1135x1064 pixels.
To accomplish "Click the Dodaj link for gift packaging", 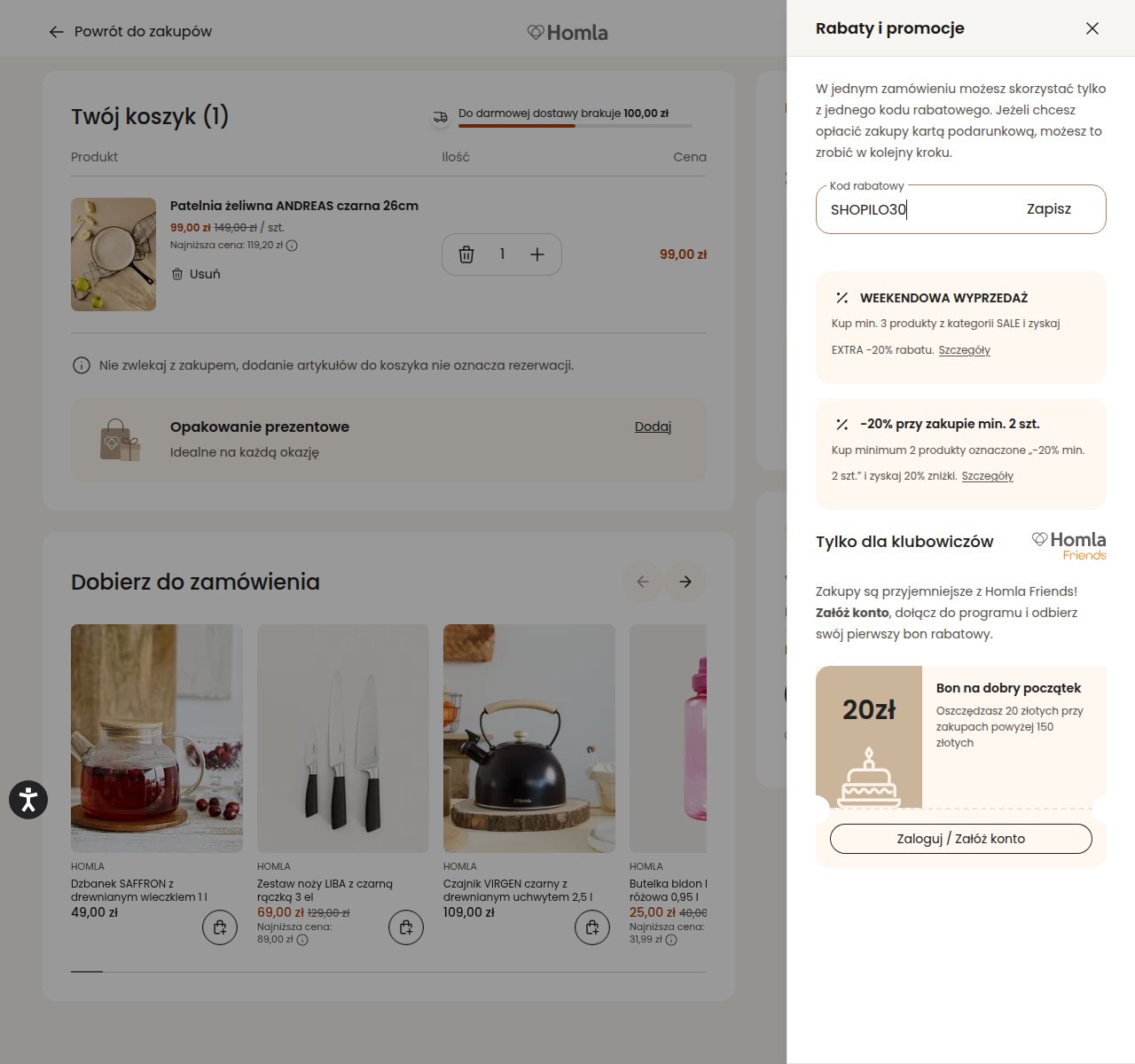I will [653, 426].
